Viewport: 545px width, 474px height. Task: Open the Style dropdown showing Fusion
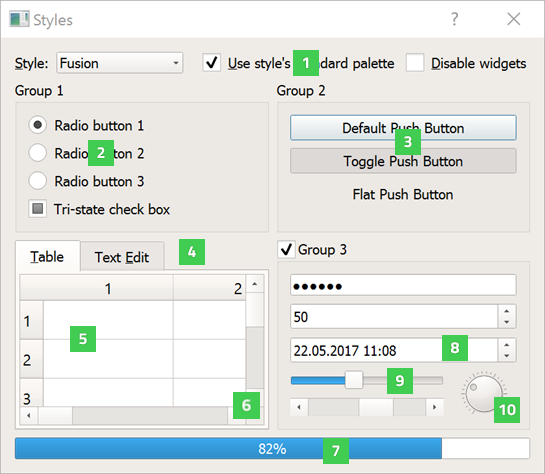pyautogui.click(x=120, y=63)
